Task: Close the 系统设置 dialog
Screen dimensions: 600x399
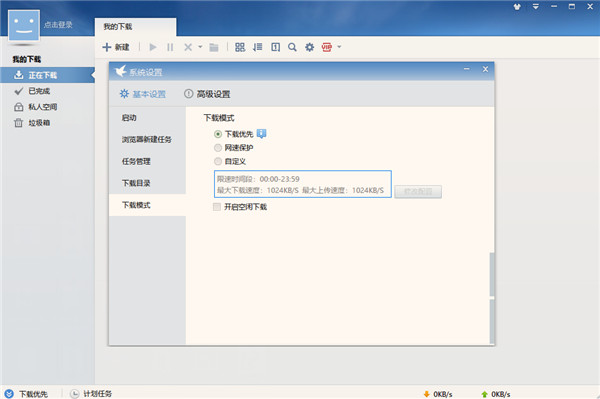Action: pos(485,69)
